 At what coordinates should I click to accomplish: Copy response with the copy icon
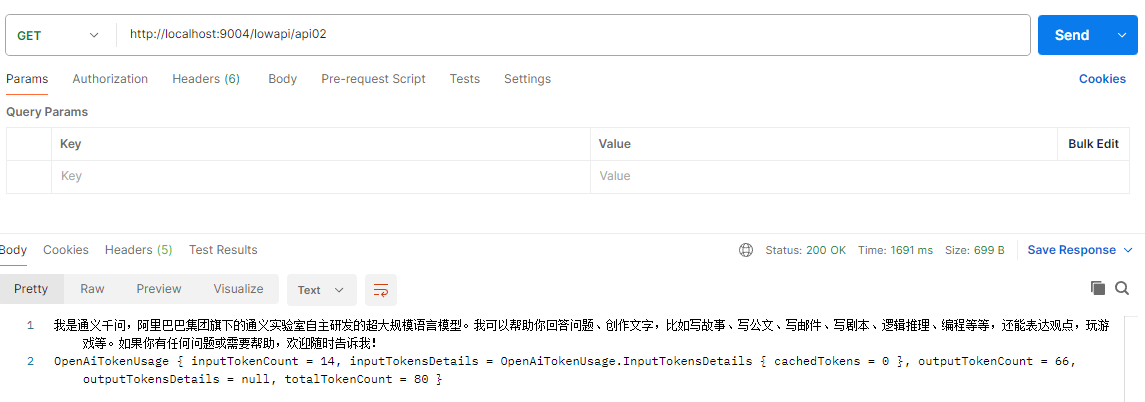tap(1098, 288)
